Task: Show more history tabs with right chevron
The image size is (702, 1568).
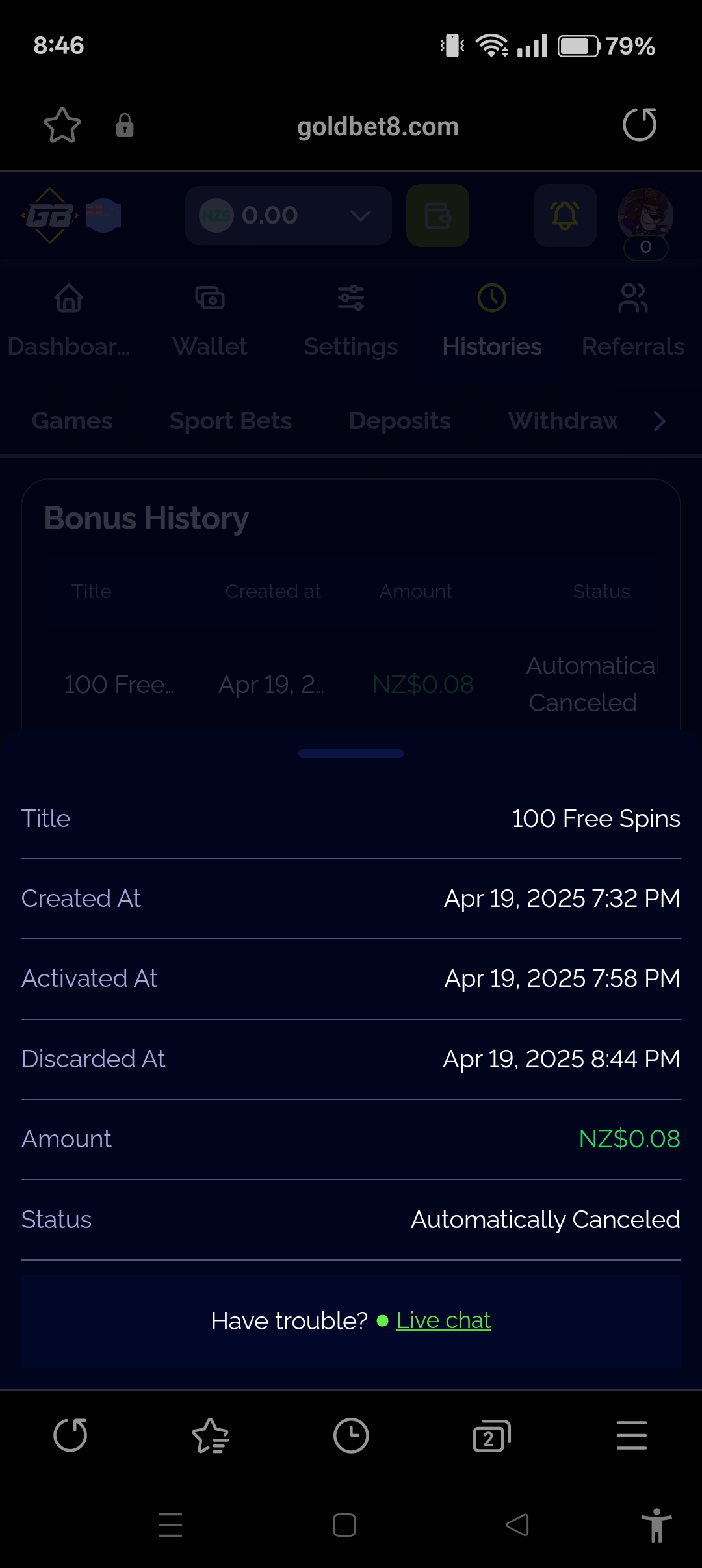Action: [660, 421]
